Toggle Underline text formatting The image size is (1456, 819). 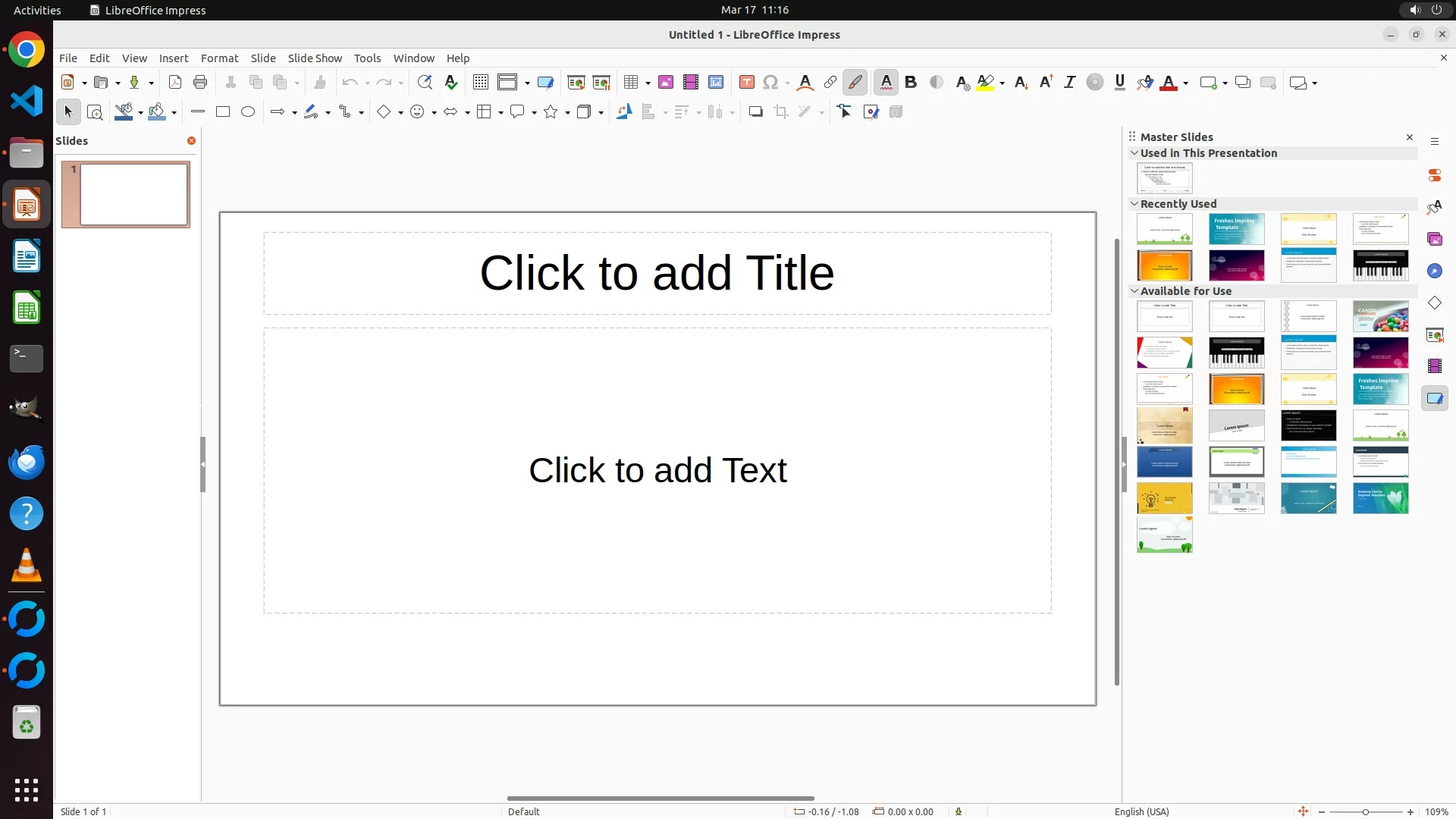[1120, 83]
